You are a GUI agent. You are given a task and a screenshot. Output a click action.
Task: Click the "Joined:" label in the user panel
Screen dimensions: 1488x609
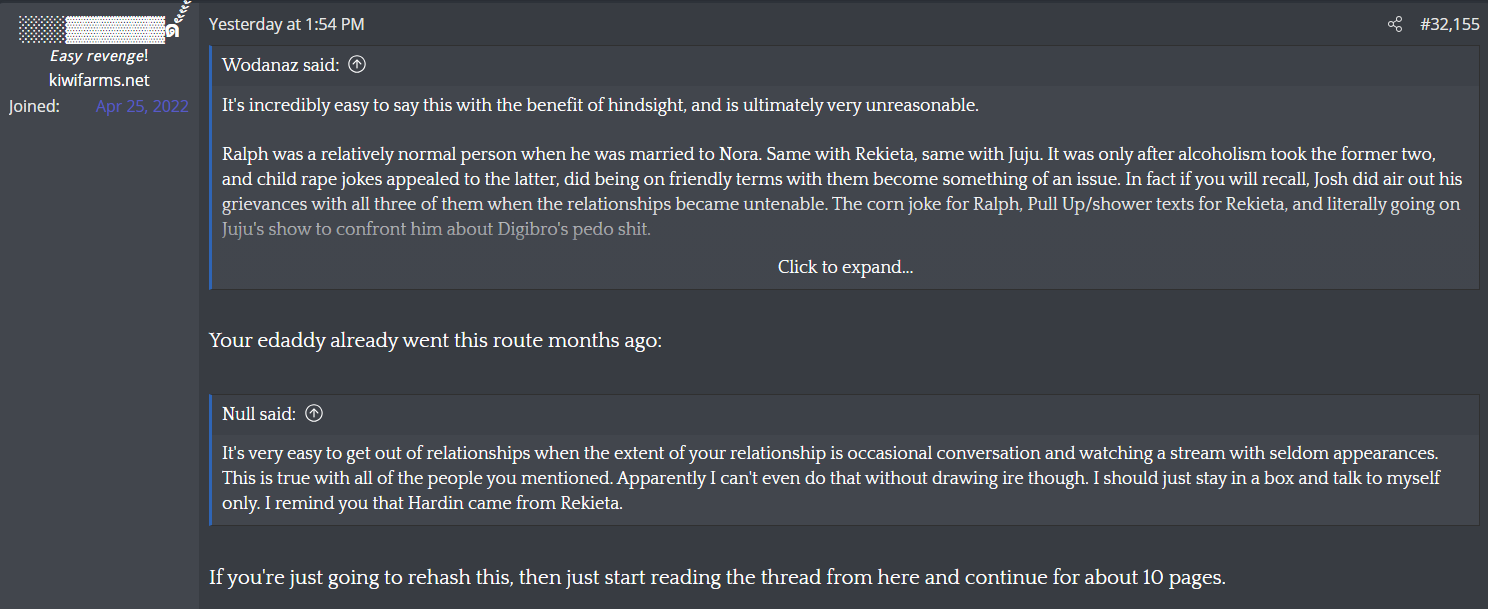[35, 106]
